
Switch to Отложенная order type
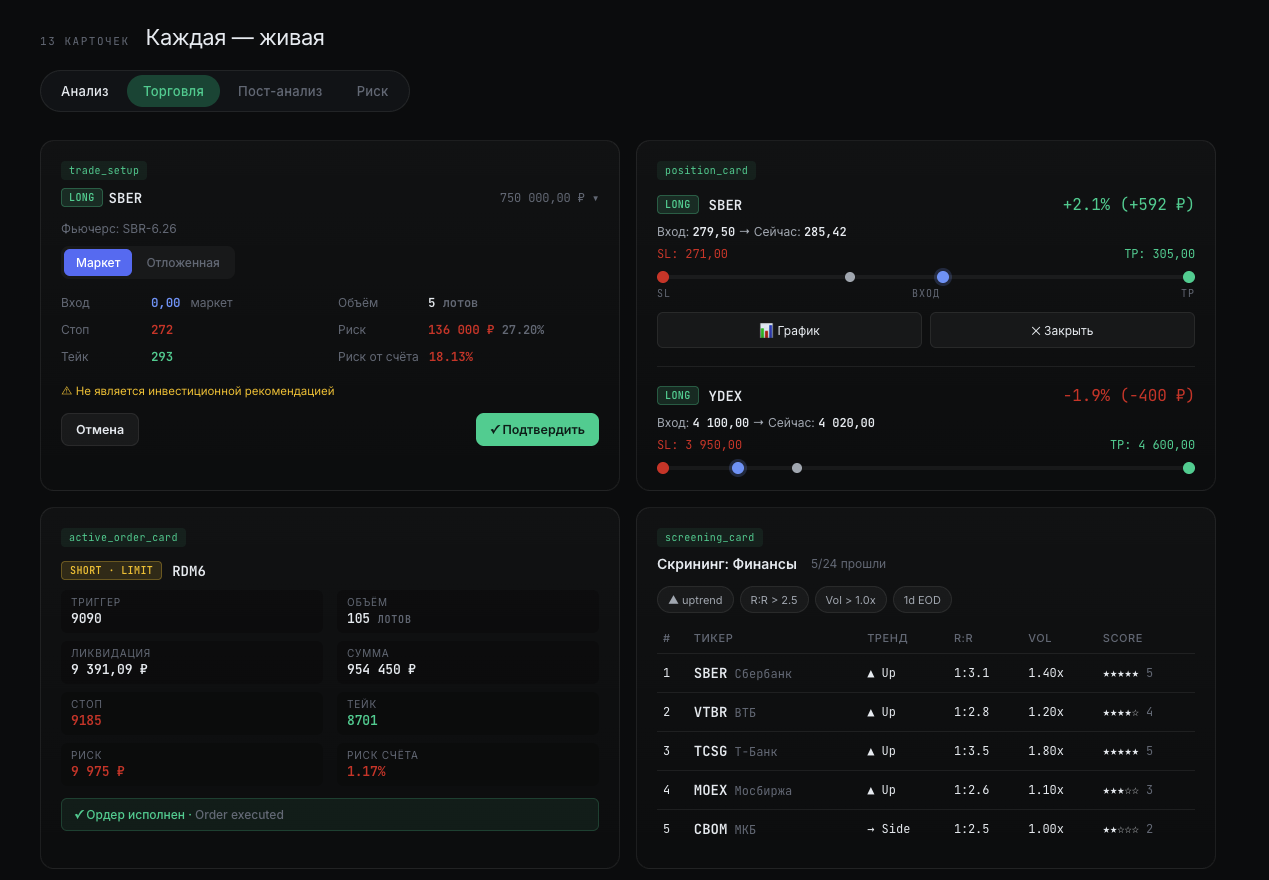tap(183, 263)
